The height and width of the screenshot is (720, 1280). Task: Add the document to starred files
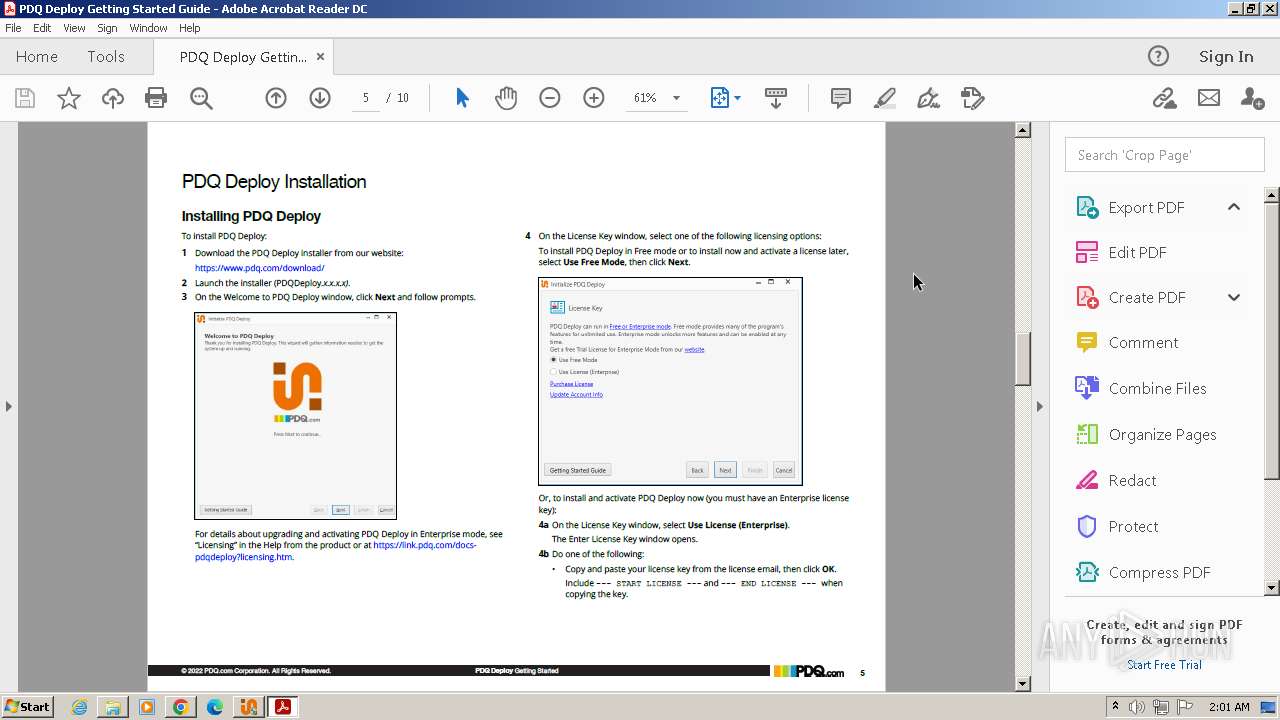click(69, 98)
